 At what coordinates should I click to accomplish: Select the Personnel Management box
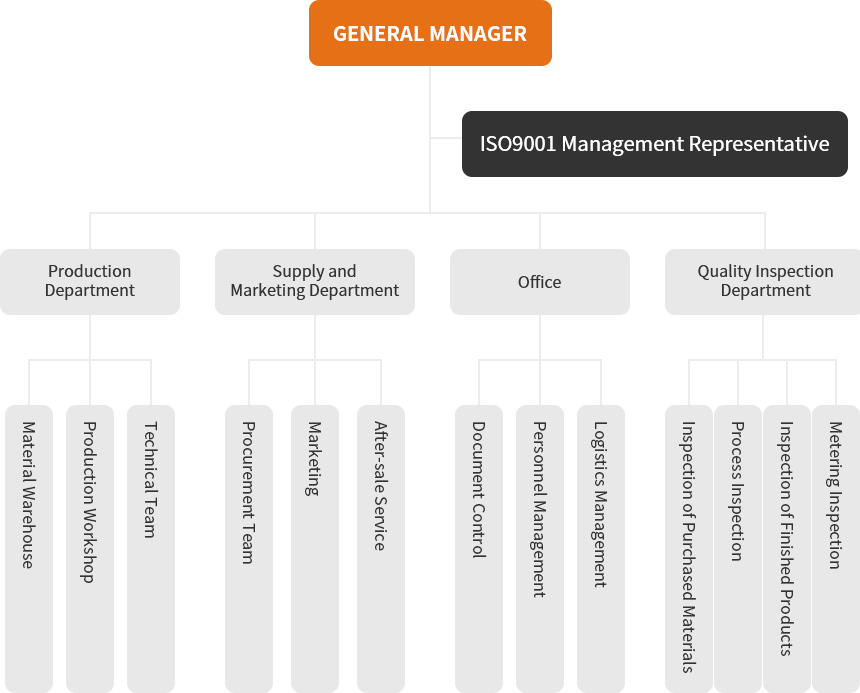click(540, 549)
